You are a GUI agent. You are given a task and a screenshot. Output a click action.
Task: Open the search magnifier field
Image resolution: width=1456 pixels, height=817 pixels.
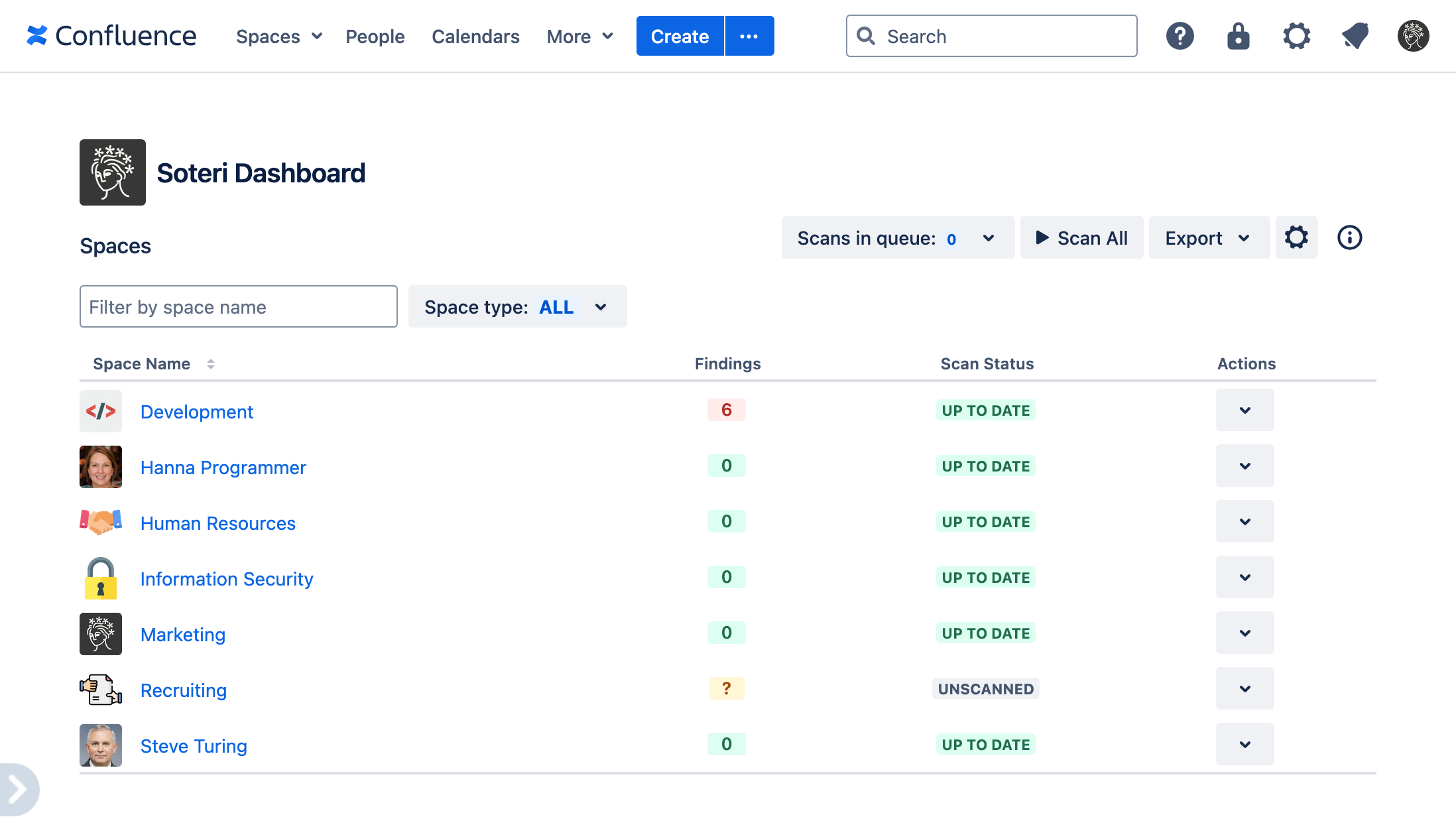coord(991,36)
